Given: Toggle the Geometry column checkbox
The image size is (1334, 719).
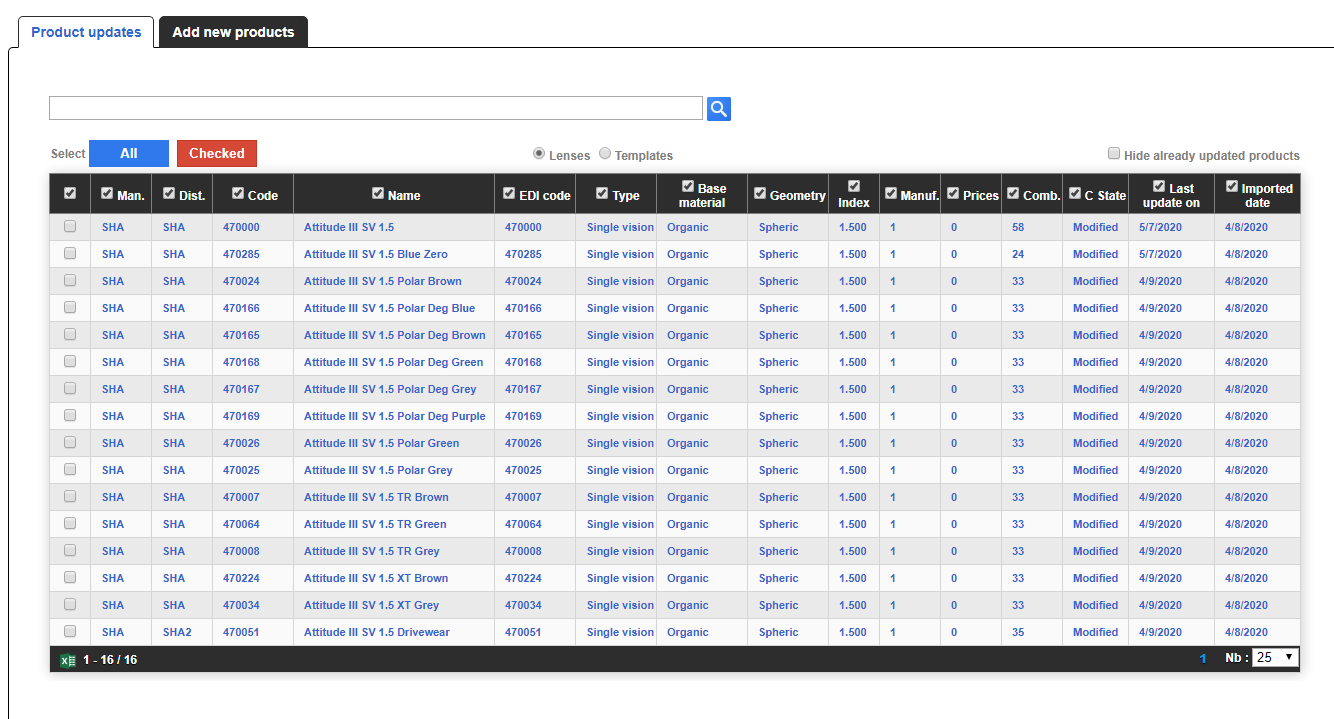Looking at the screenshot, I should coord(760,193).
